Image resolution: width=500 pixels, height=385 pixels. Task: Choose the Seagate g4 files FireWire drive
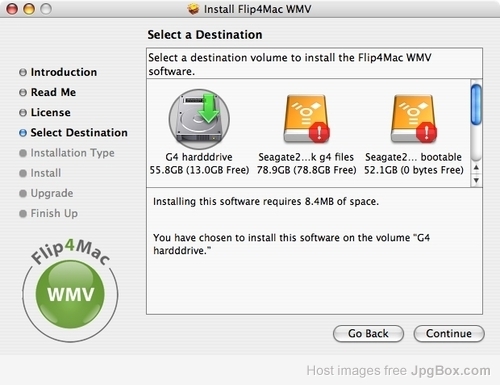tap(306, 119)
